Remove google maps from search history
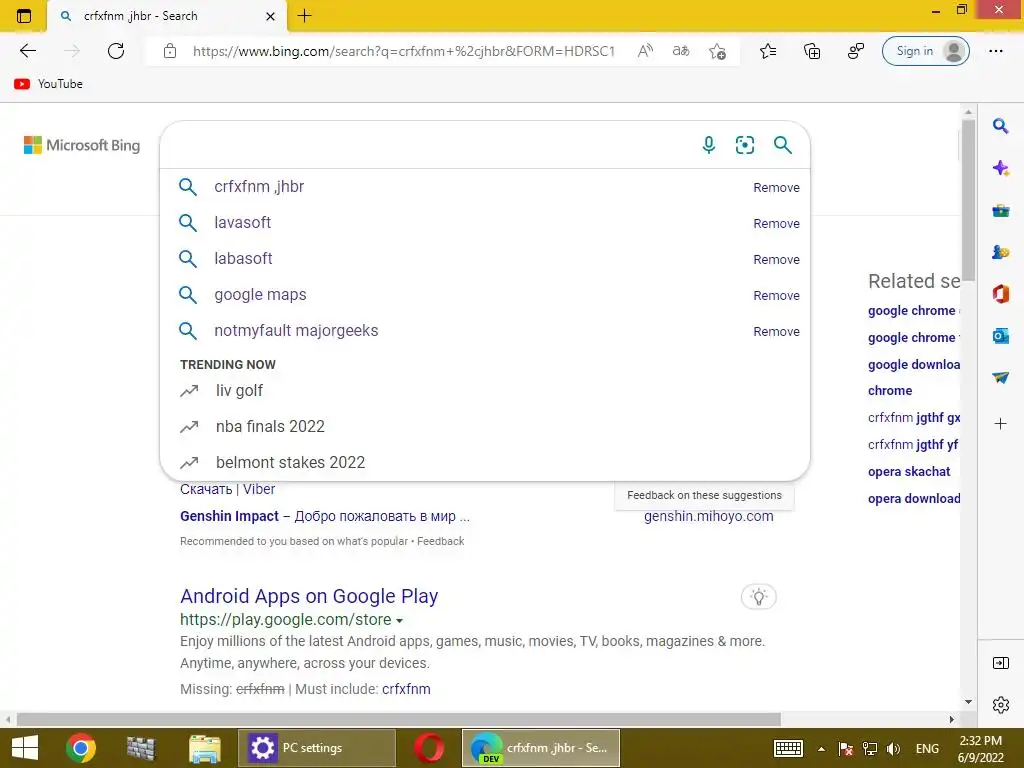This screenshot has height=768, width=1024. coord(776,295)
